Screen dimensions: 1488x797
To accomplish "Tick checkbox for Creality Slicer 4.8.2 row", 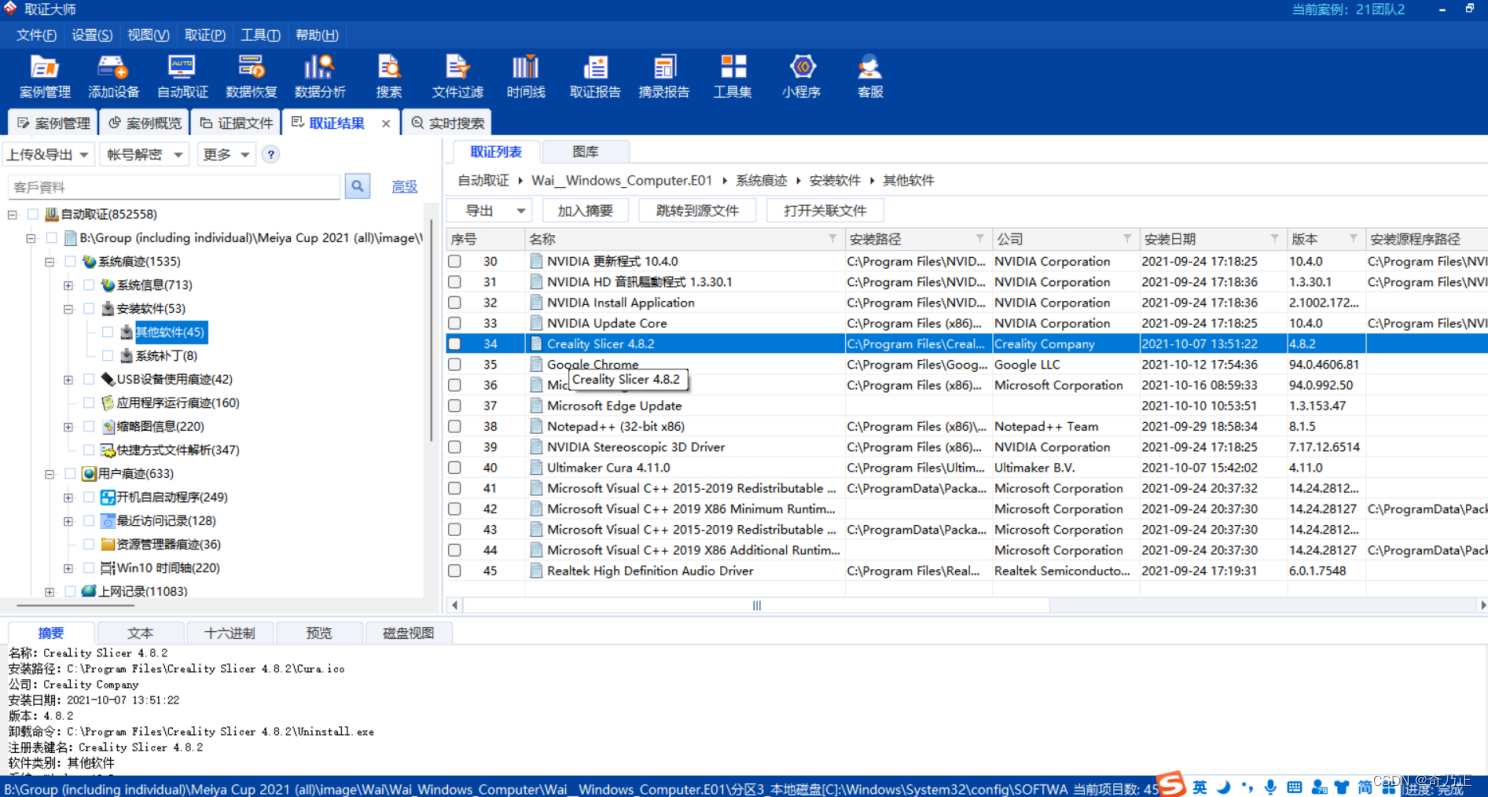I will click(455, 344).
